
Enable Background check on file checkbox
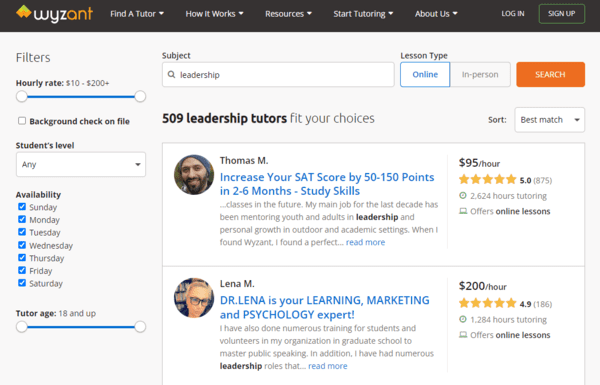22,121
